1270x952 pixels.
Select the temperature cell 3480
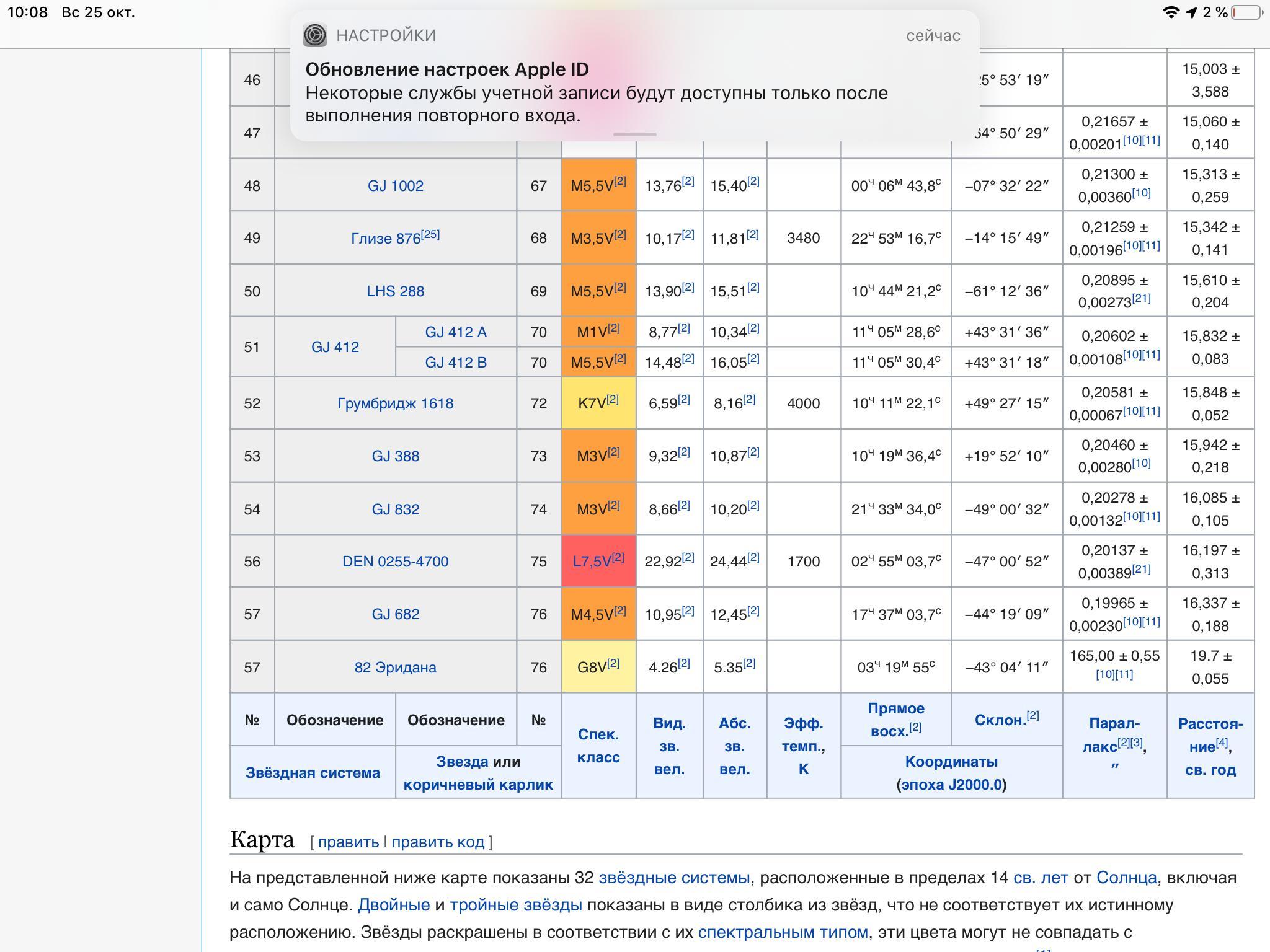(803, 238)
